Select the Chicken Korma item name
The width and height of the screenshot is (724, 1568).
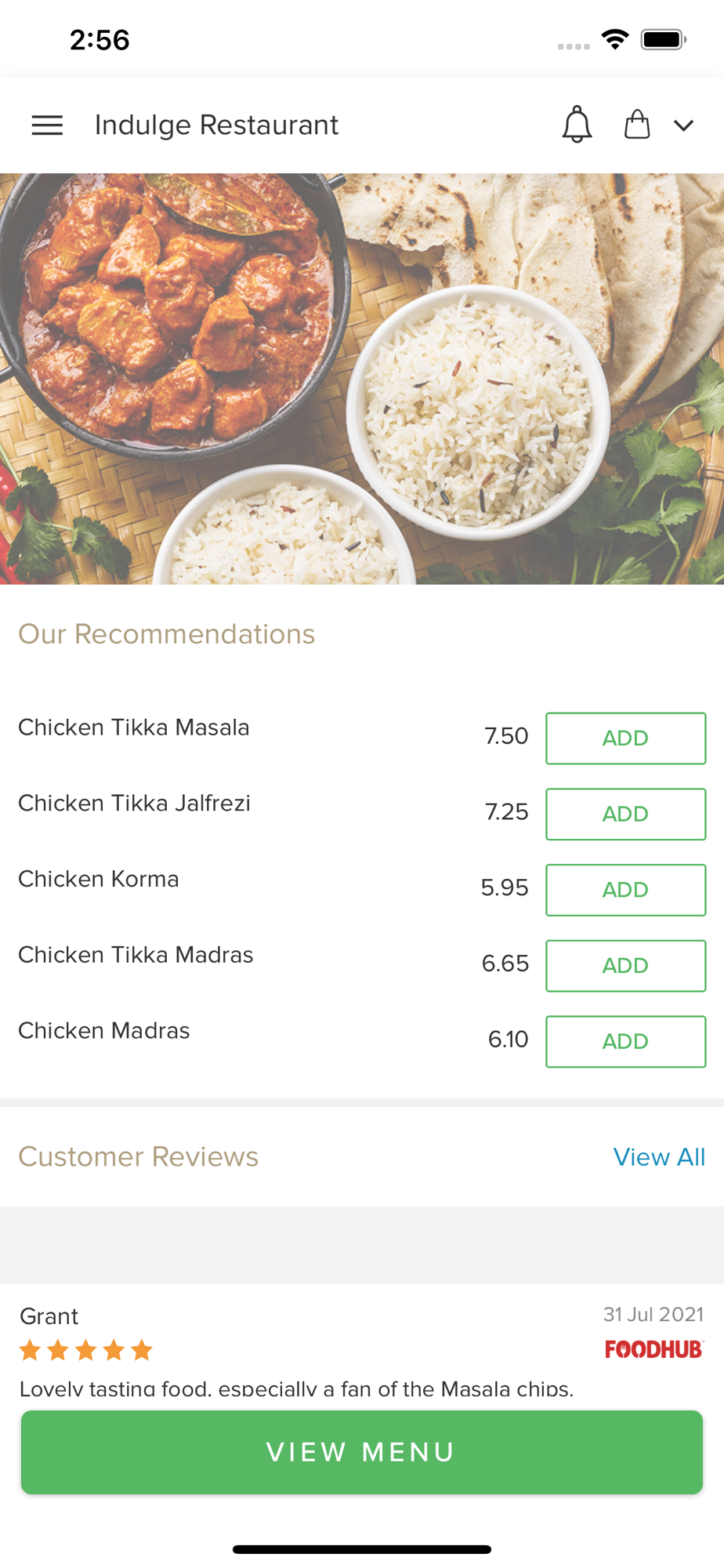tap(99, 879)
